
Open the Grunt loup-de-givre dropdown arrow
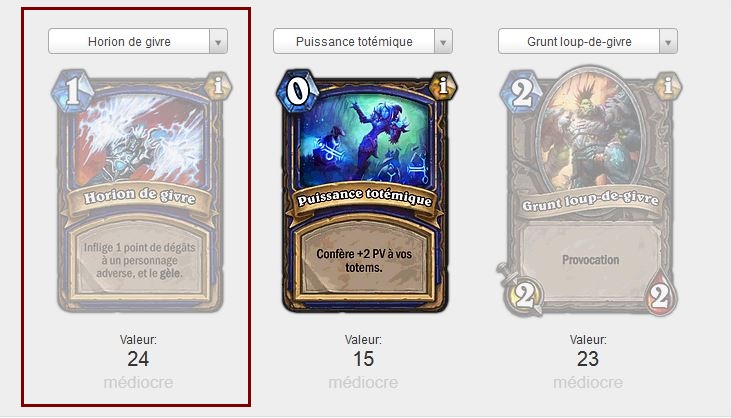pos(668,42)
